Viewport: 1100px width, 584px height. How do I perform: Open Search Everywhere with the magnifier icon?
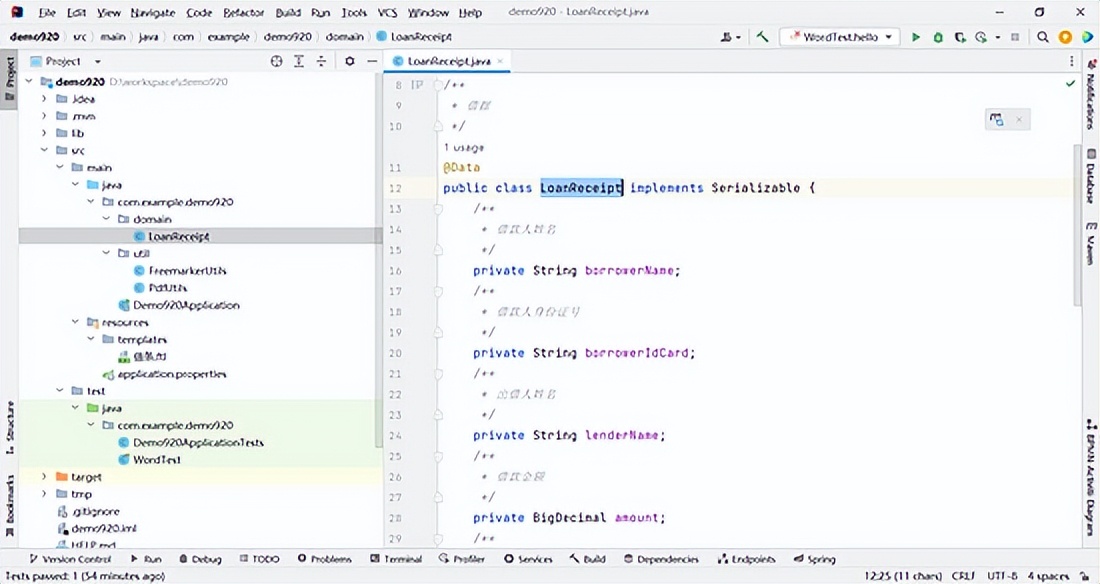[1043, 36]
